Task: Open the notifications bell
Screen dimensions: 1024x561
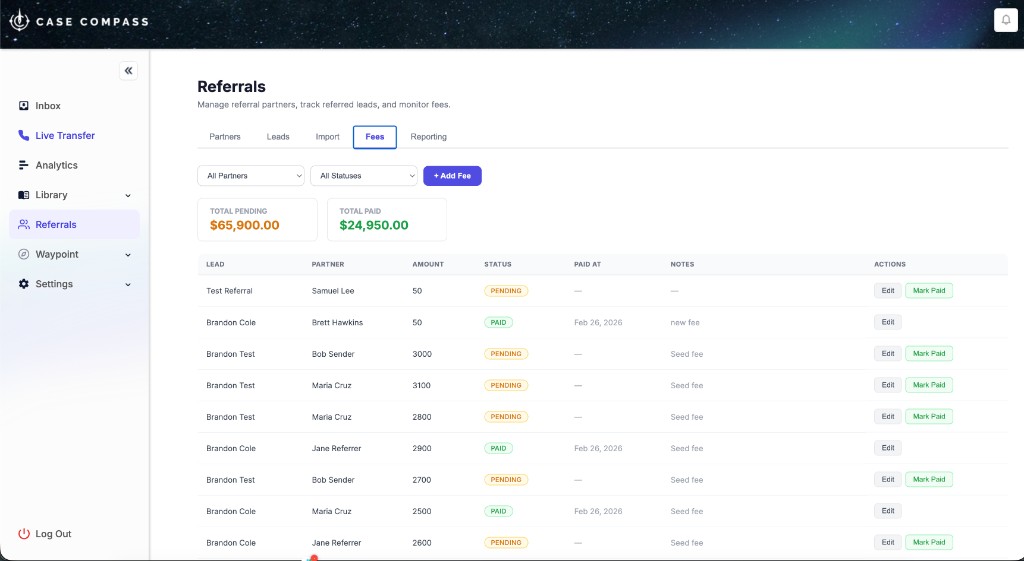Action: [1006, 20]
